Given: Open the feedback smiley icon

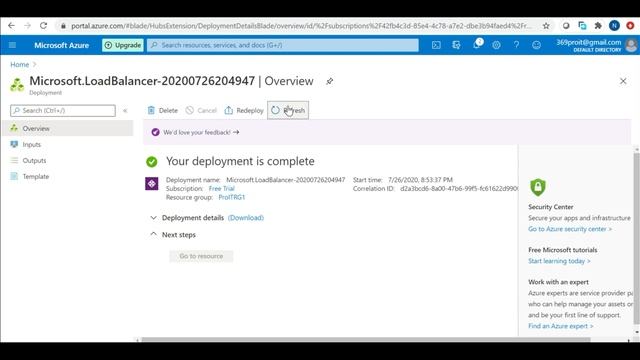Looking at the screenshot, I should pos(536,45).
